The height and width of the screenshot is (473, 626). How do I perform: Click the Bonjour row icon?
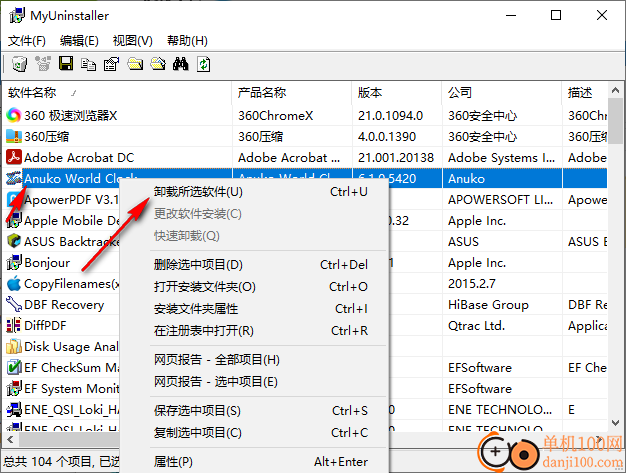[x=14, y=262]
